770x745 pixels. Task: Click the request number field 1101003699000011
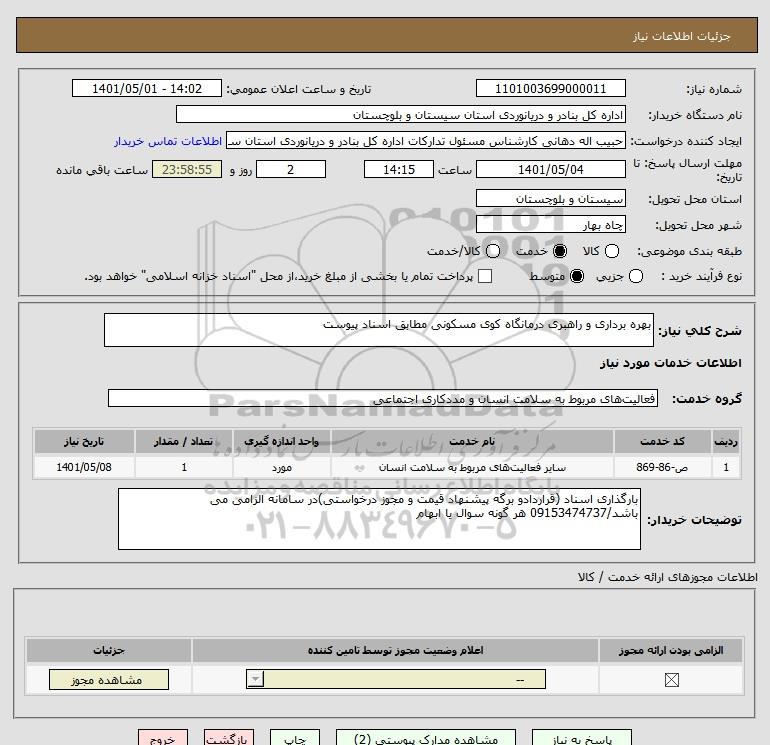click(550, 88)
